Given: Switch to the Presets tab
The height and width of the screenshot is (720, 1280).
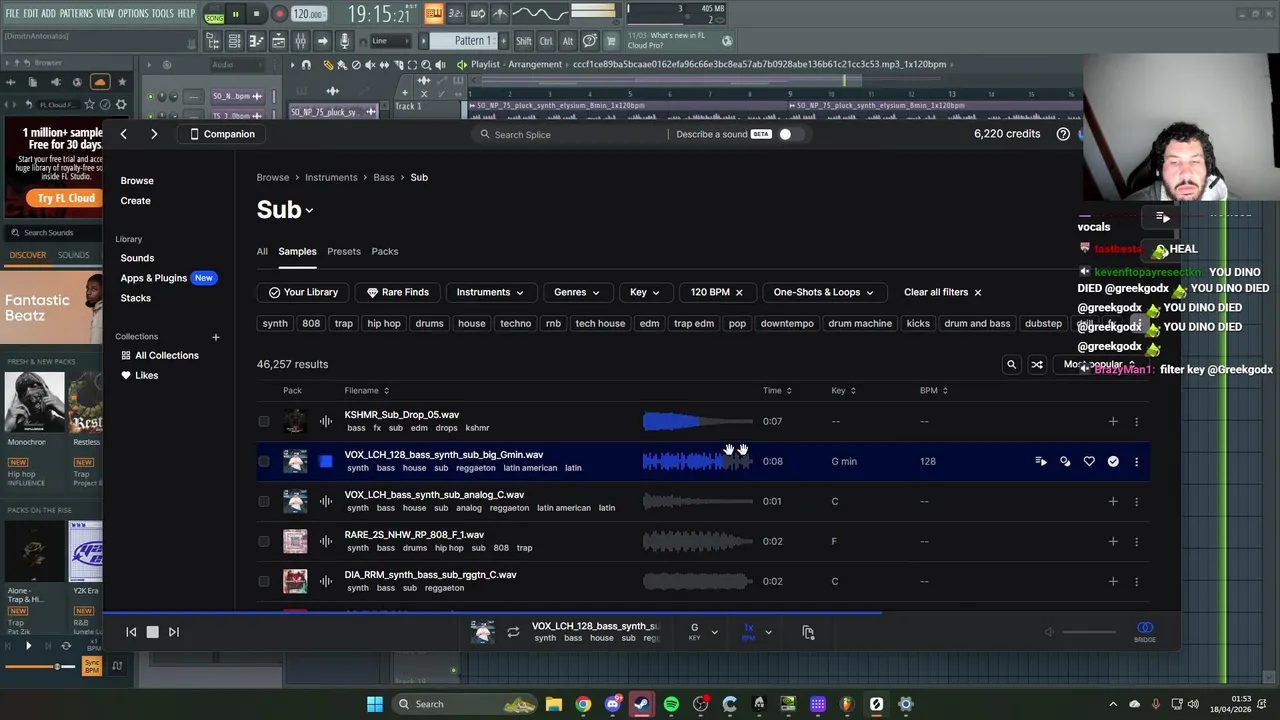Looking at the screenshot, I should (x=344, y=251).
